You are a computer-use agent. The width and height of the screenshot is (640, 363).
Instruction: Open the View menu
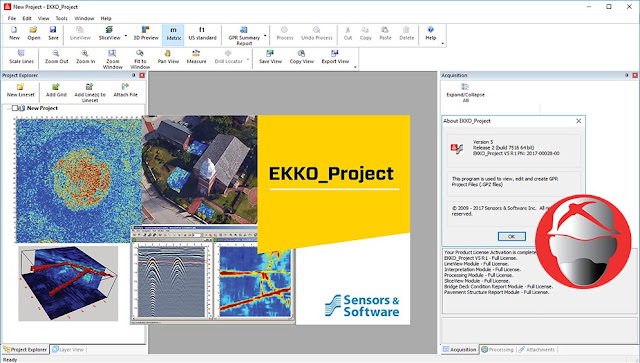[43, 18]
